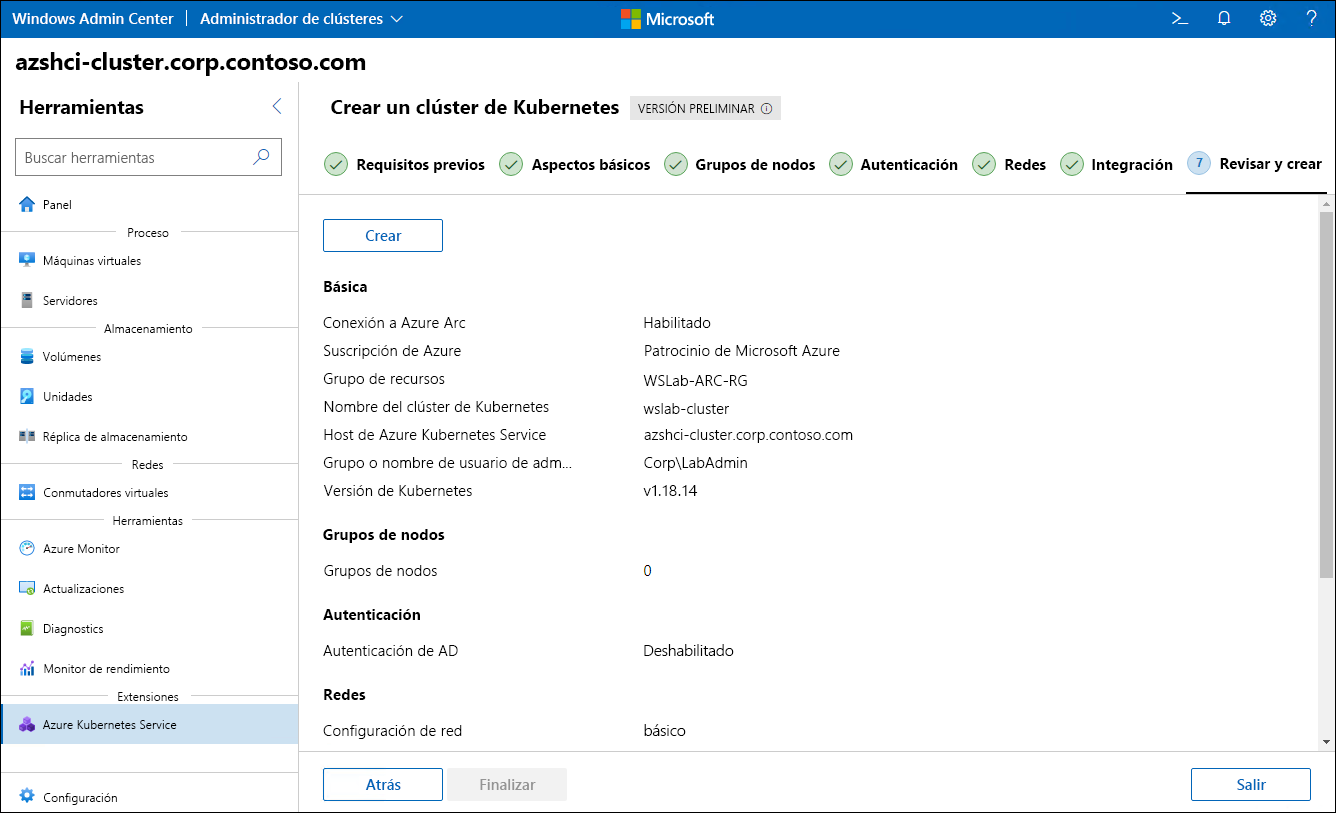The image size is (1336, 813).
Task: Click Máquinas virtuales monitor icon
Action: pyautogui.click(x=27, y=261)
